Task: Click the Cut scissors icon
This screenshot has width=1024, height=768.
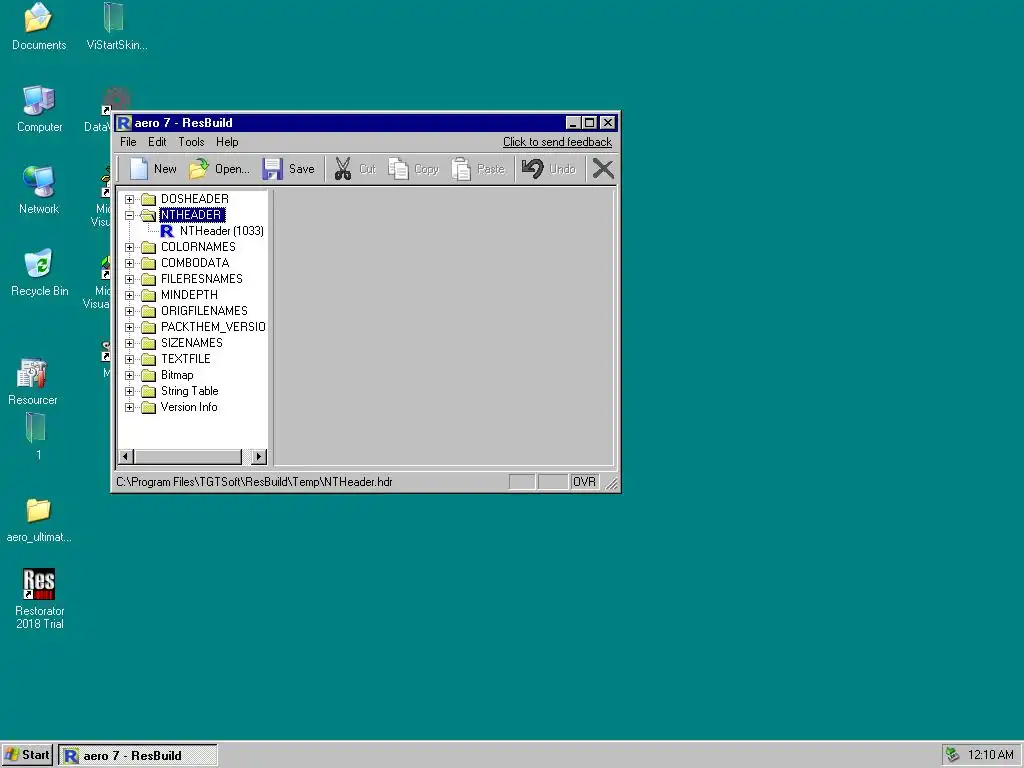Action: 343,169
